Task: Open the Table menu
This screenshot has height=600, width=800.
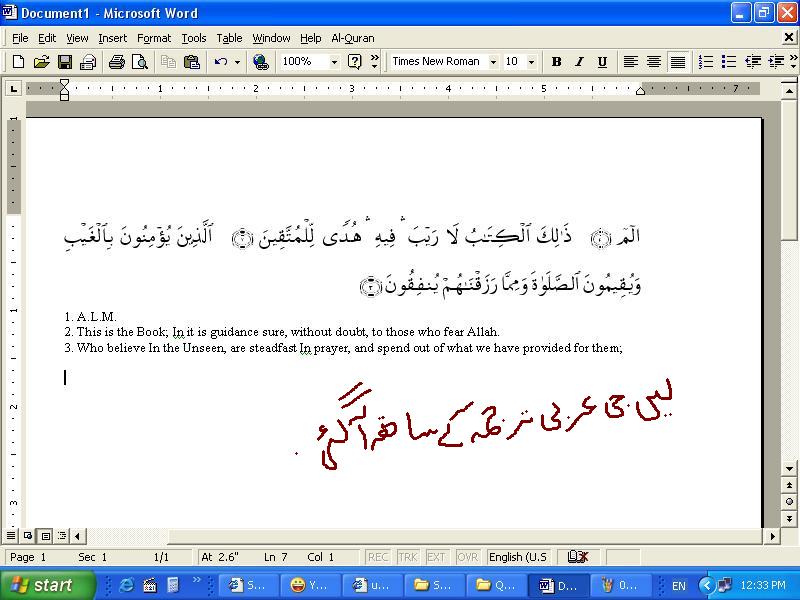Action: click(x=229, y=38)
